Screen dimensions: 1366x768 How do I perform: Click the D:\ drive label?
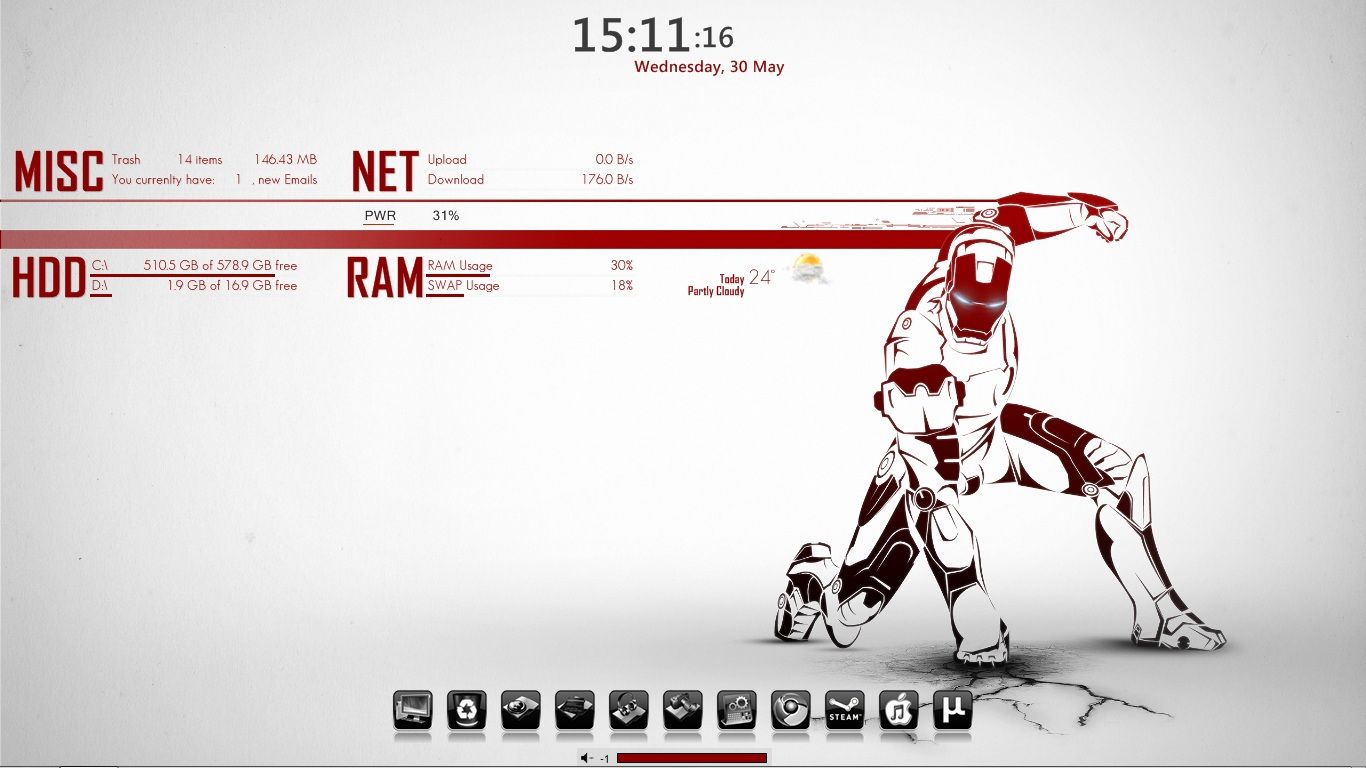(97, 286)
